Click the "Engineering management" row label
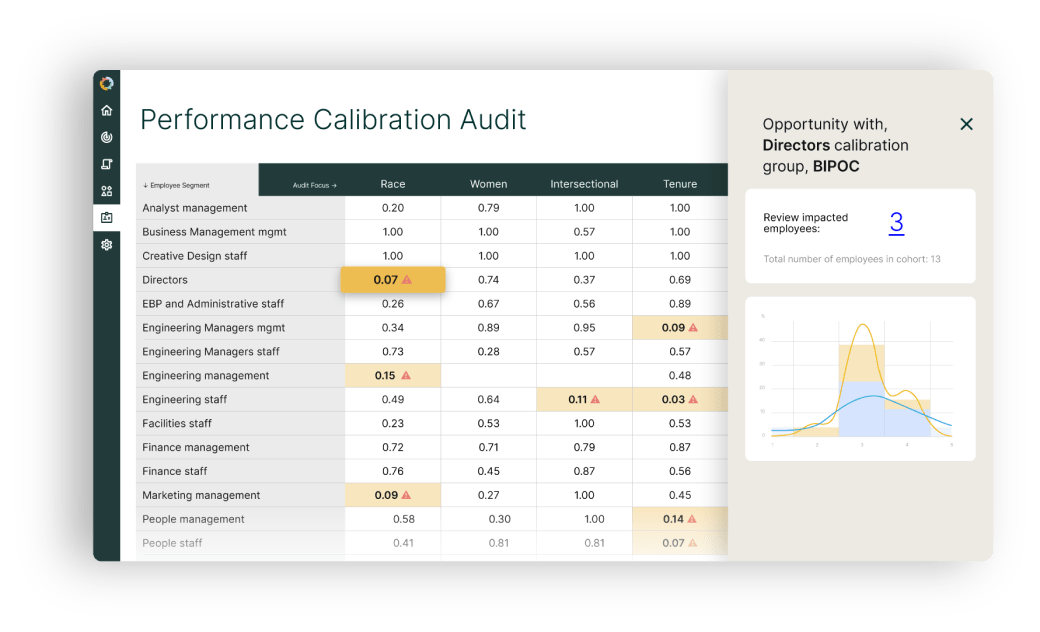This screenshot has height=632, width=1040. point(206,375)
